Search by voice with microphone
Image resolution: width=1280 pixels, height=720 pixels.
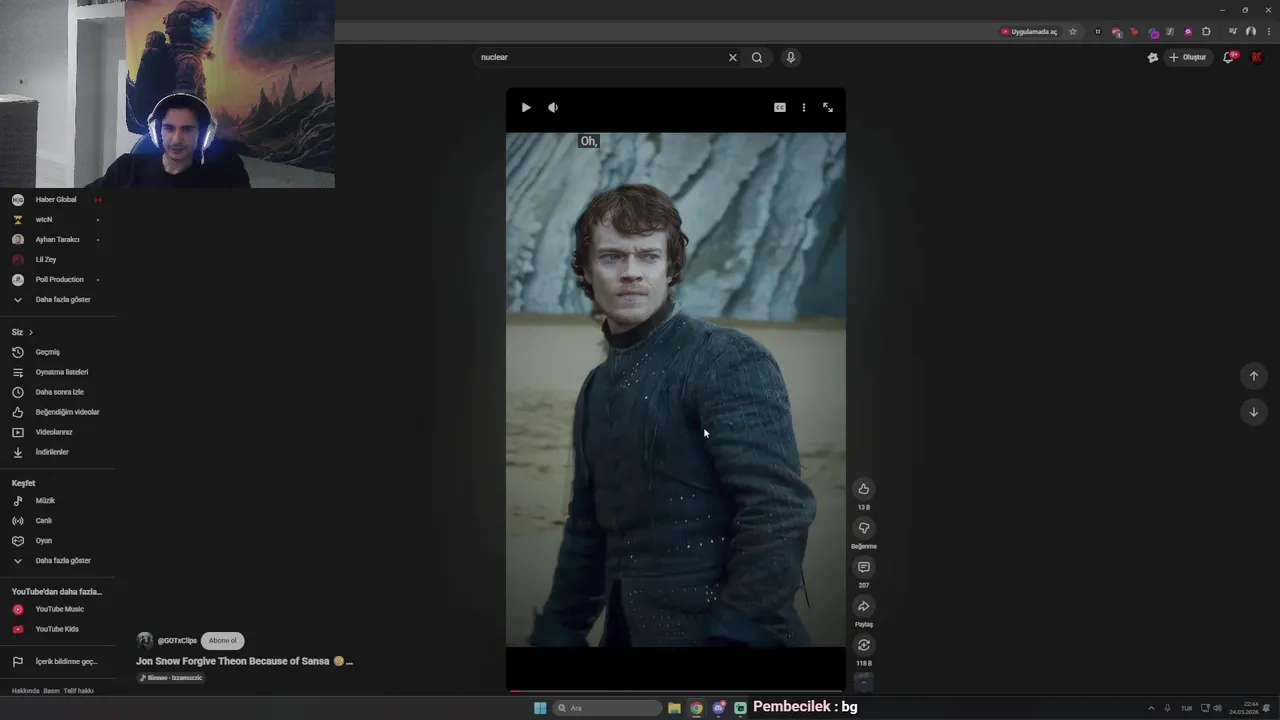[x=791, y=57]
